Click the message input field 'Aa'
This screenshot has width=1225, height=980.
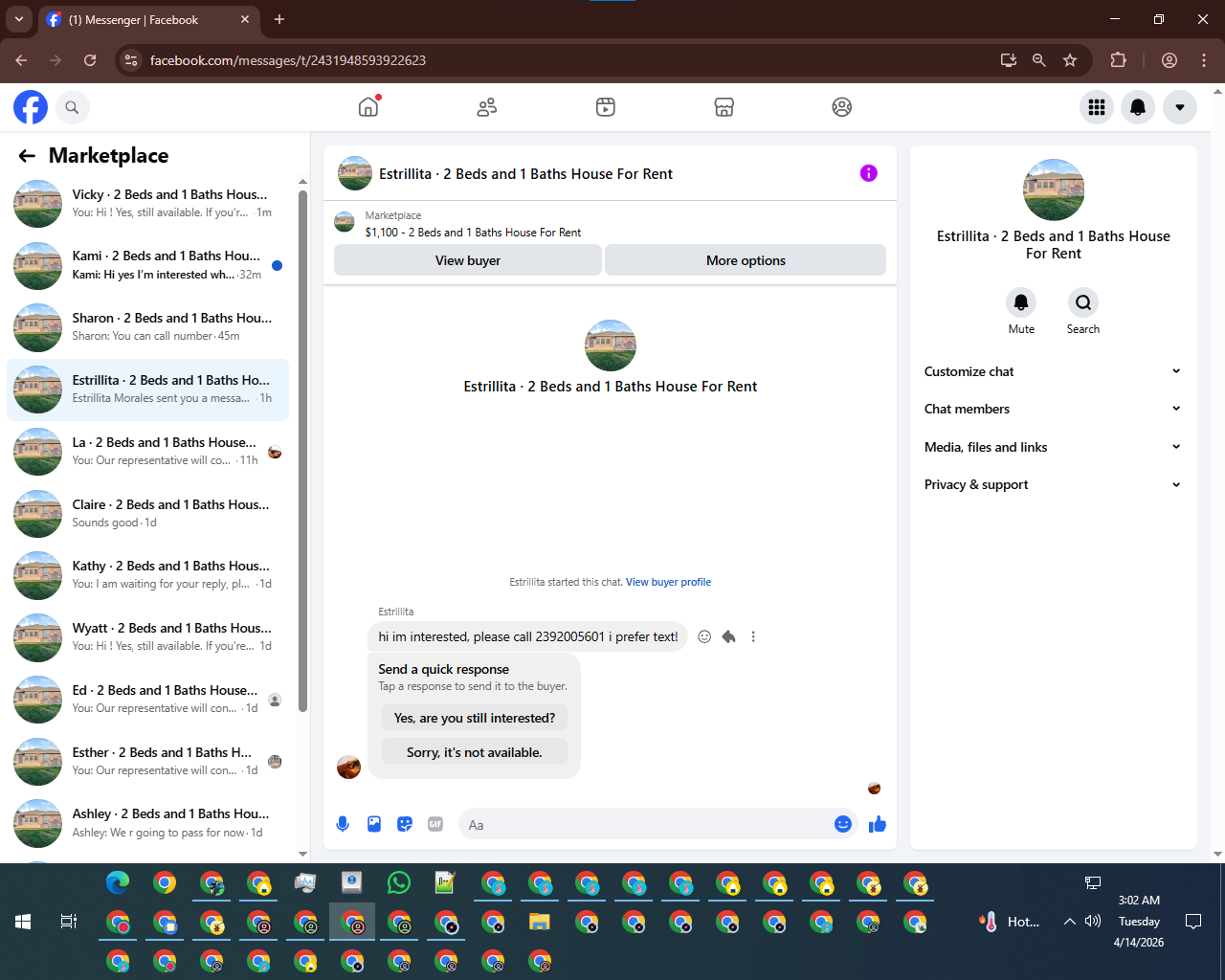(x=646, y=824)
